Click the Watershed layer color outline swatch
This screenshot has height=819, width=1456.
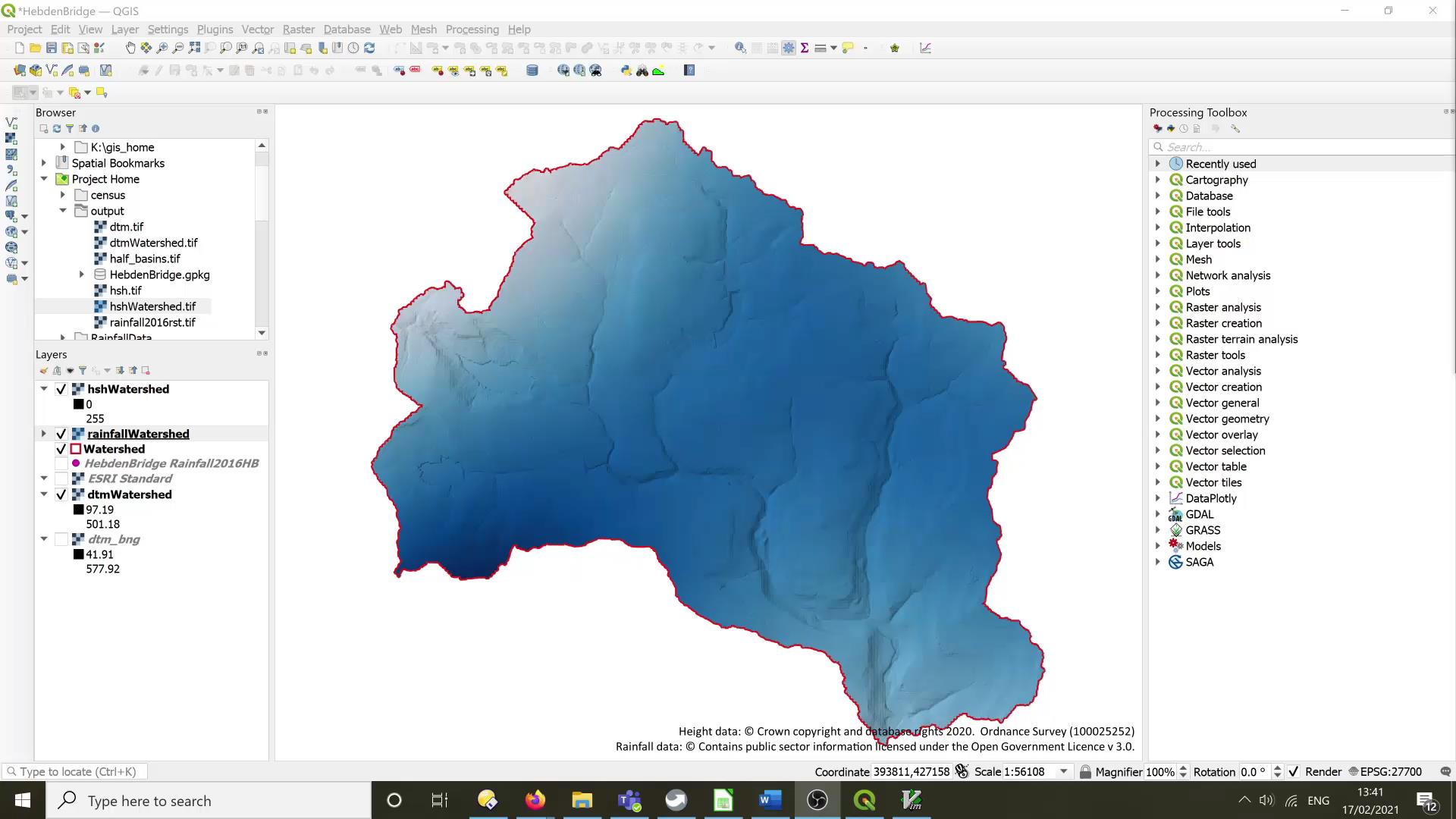pyautogui.click(x=74, y=449)
